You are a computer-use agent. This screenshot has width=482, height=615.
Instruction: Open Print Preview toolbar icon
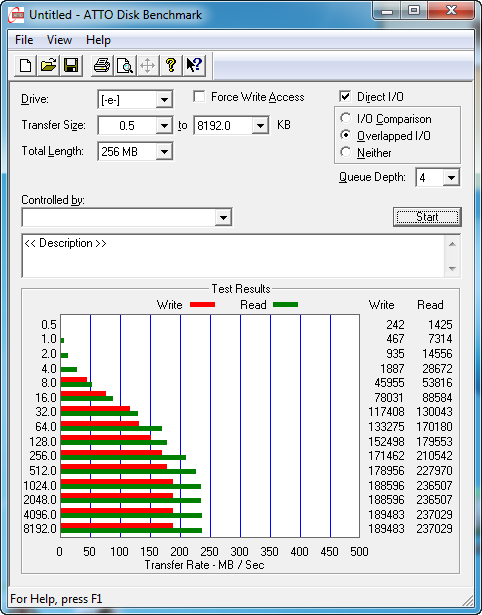[125, 65]
